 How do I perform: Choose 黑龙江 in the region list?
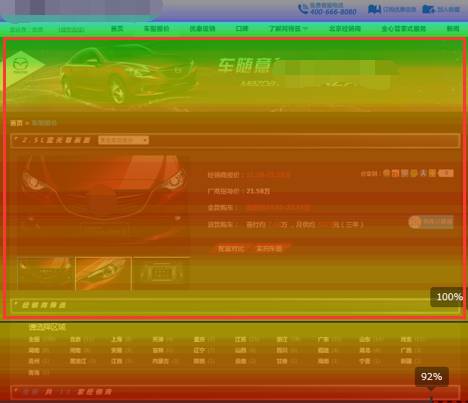[x=78, y=361]
